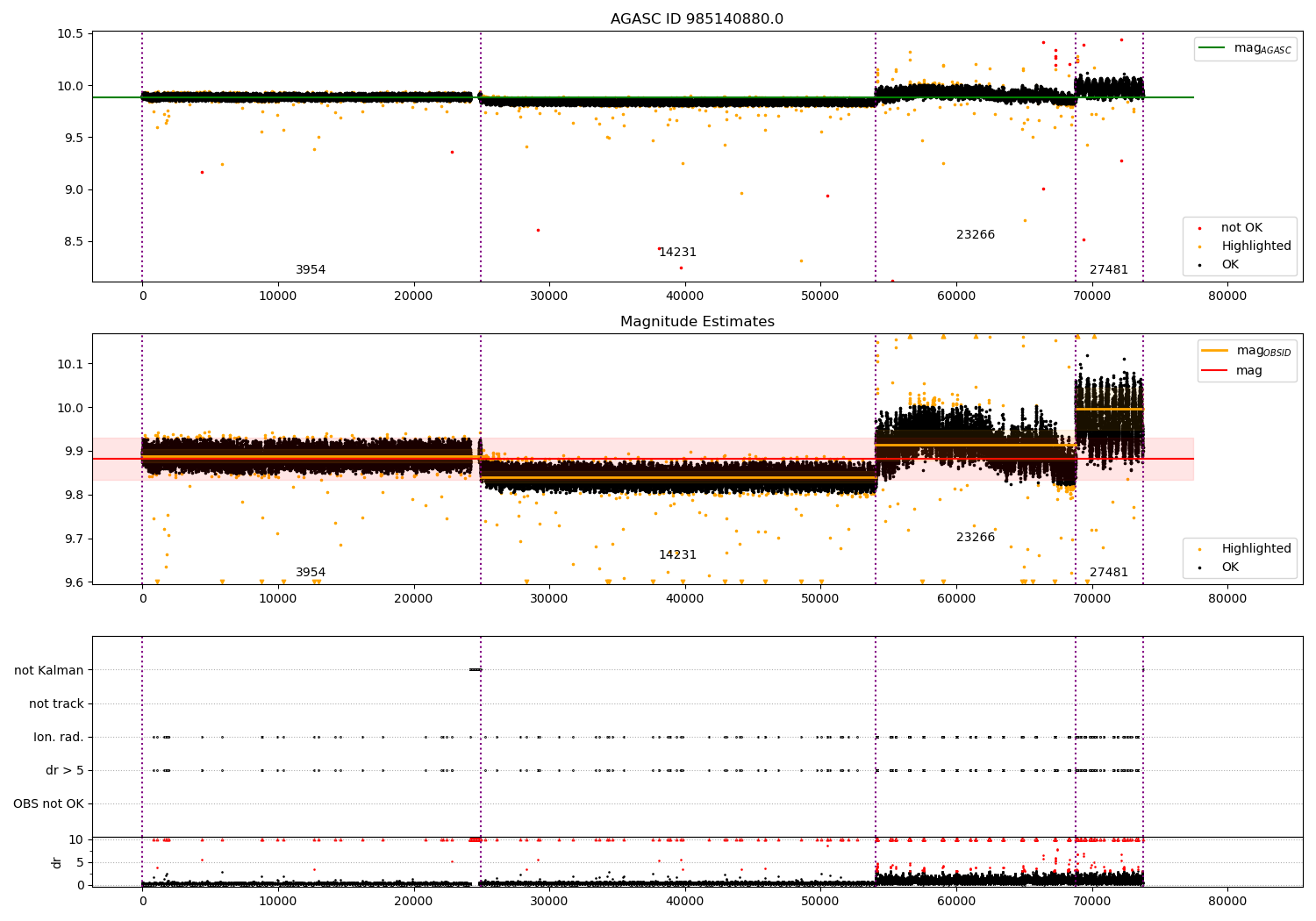Click the mag OBSID legend label text
Screen dimensions: 1316x921
(1264, 352)
